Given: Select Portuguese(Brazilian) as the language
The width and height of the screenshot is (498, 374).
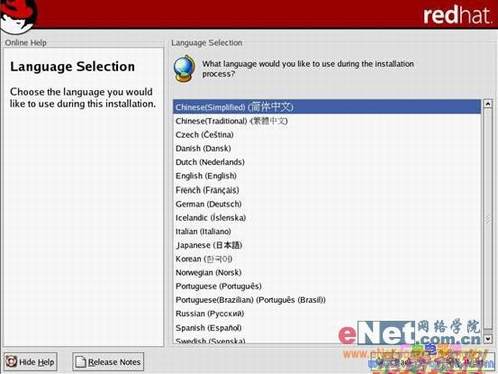Looking at the screenshot, I should (x=327, y=300).
